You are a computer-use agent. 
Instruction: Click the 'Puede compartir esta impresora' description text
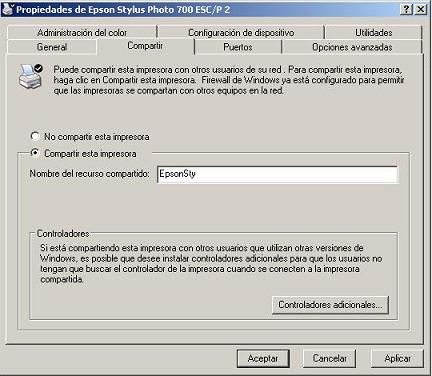(229, 80)
